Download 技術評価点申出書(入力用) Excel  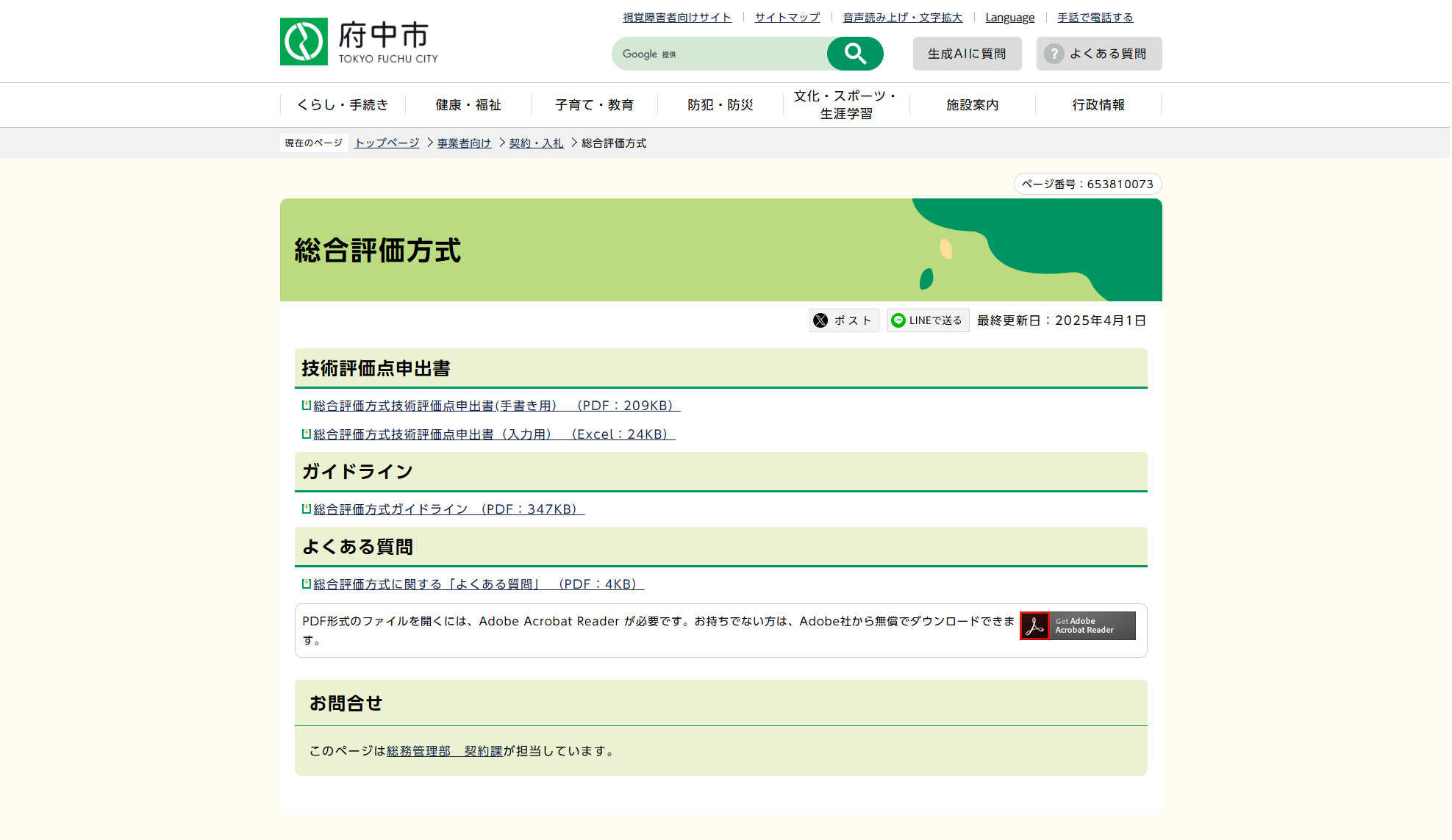pos(494,434)
